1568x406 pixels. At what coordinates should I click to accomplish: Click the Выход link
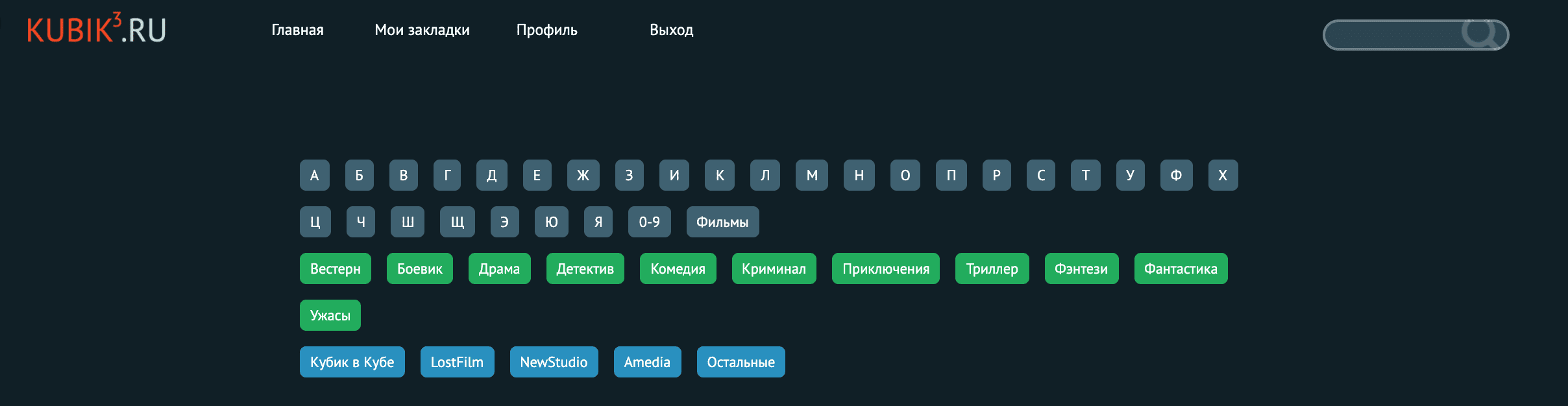pos(671,30)
